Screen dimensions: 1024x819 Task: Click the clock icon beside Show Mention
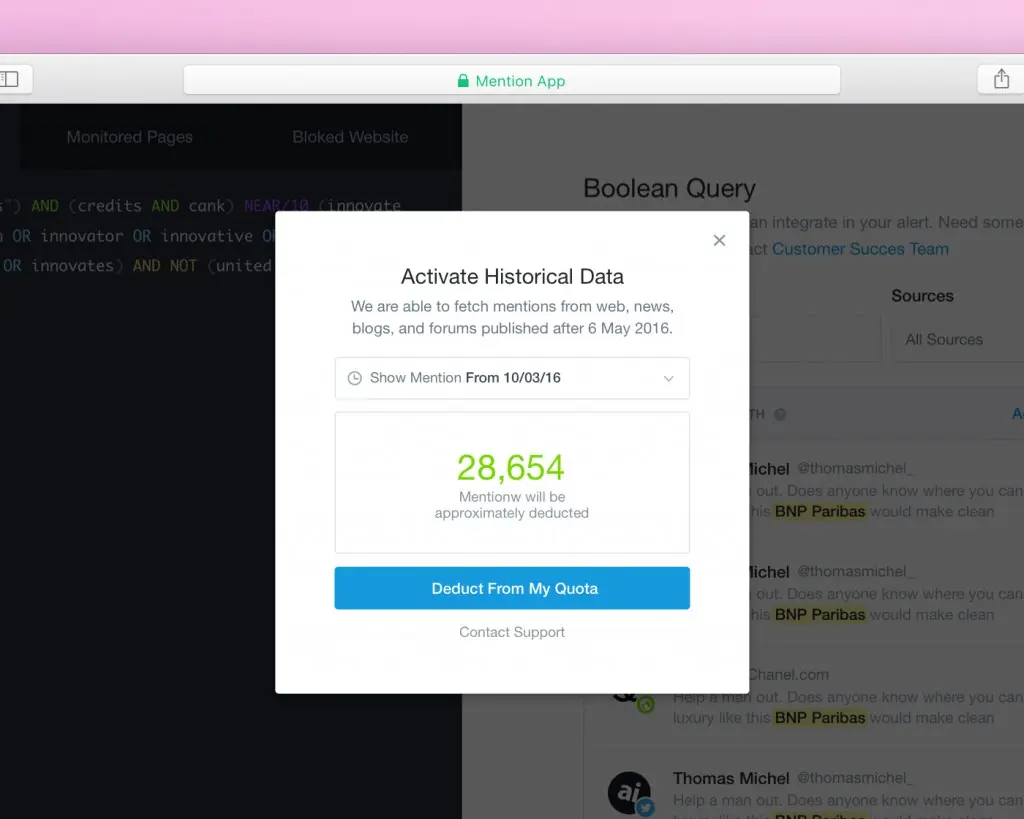point(354,378)
